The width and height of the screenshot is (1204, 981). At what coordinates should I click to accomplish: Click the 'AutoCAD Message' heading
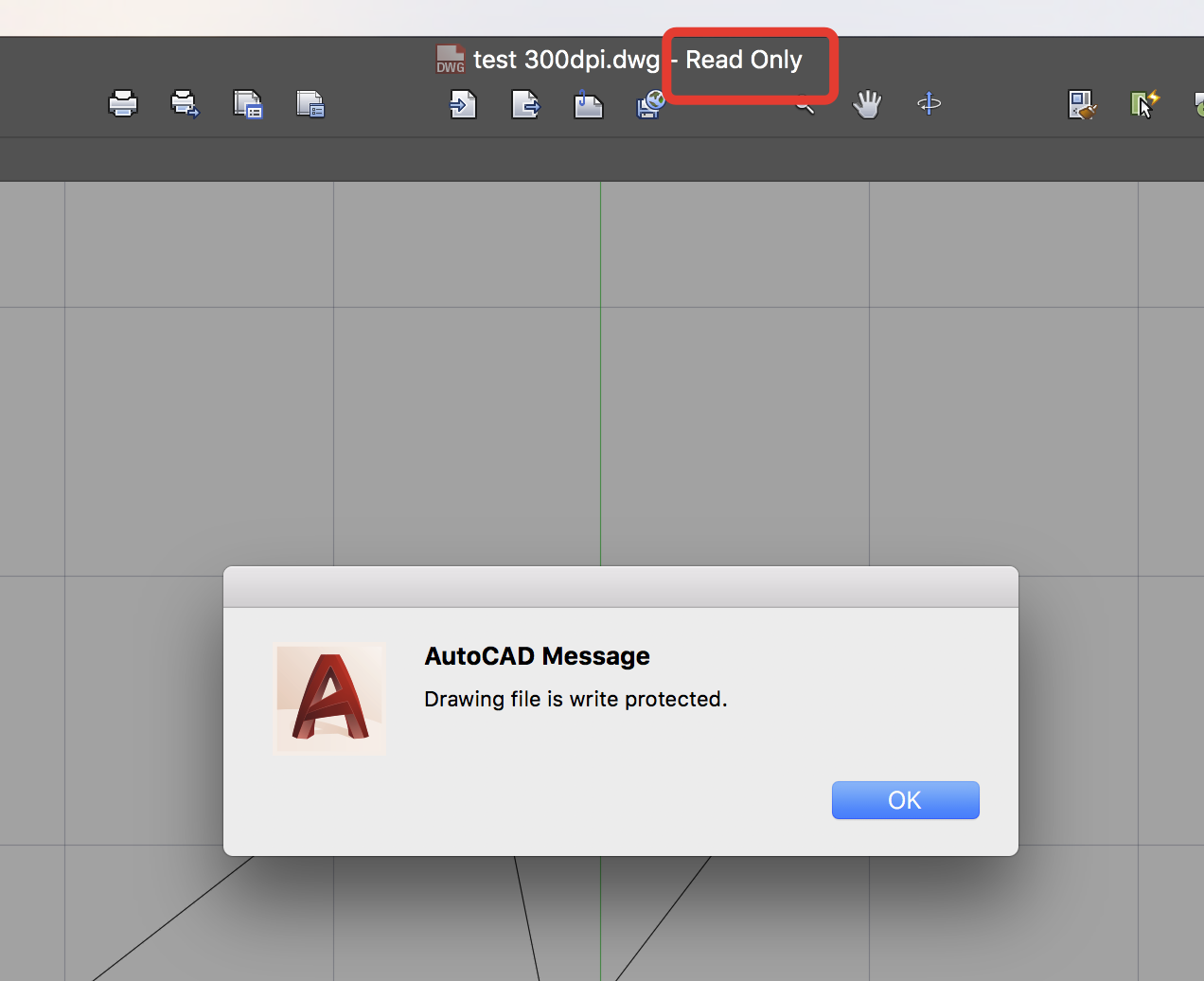point(537,656)
